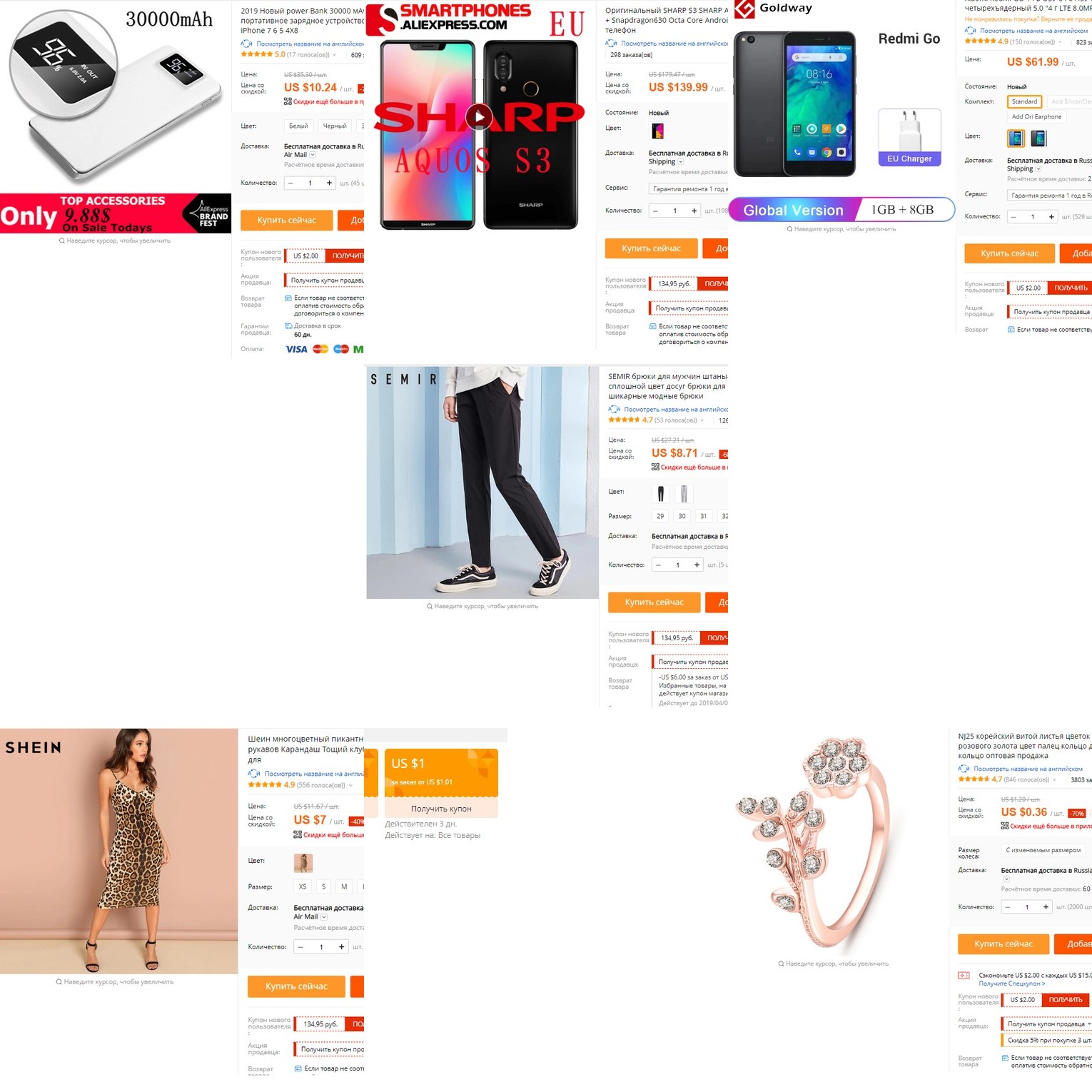The image size is (1092, 1092).
Task: Select size 30 for the SEMIR pants
Action: [682, 516]
